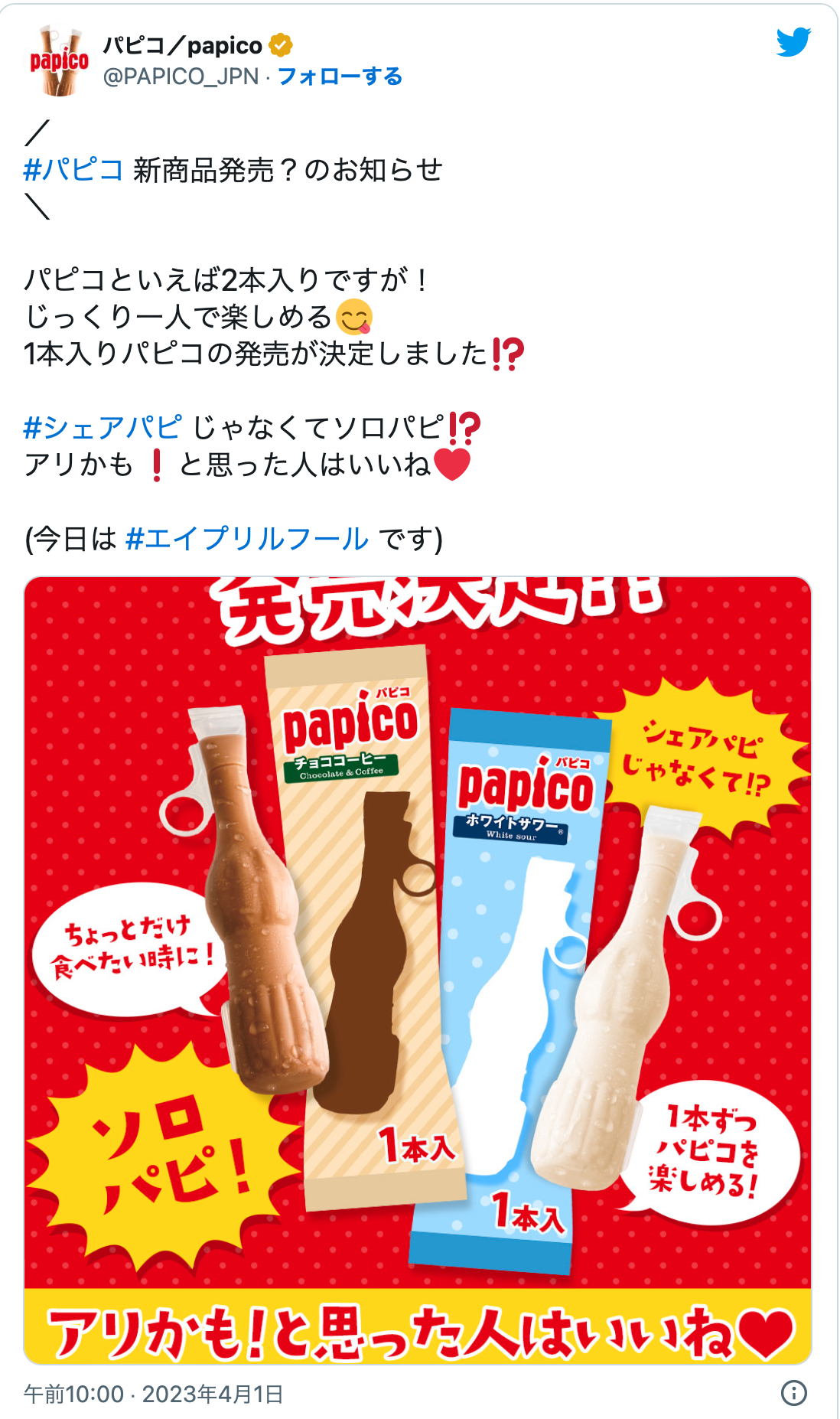840x1419 pixels.
Task: Click the フォローする follow link
Action: pos(340,77)
